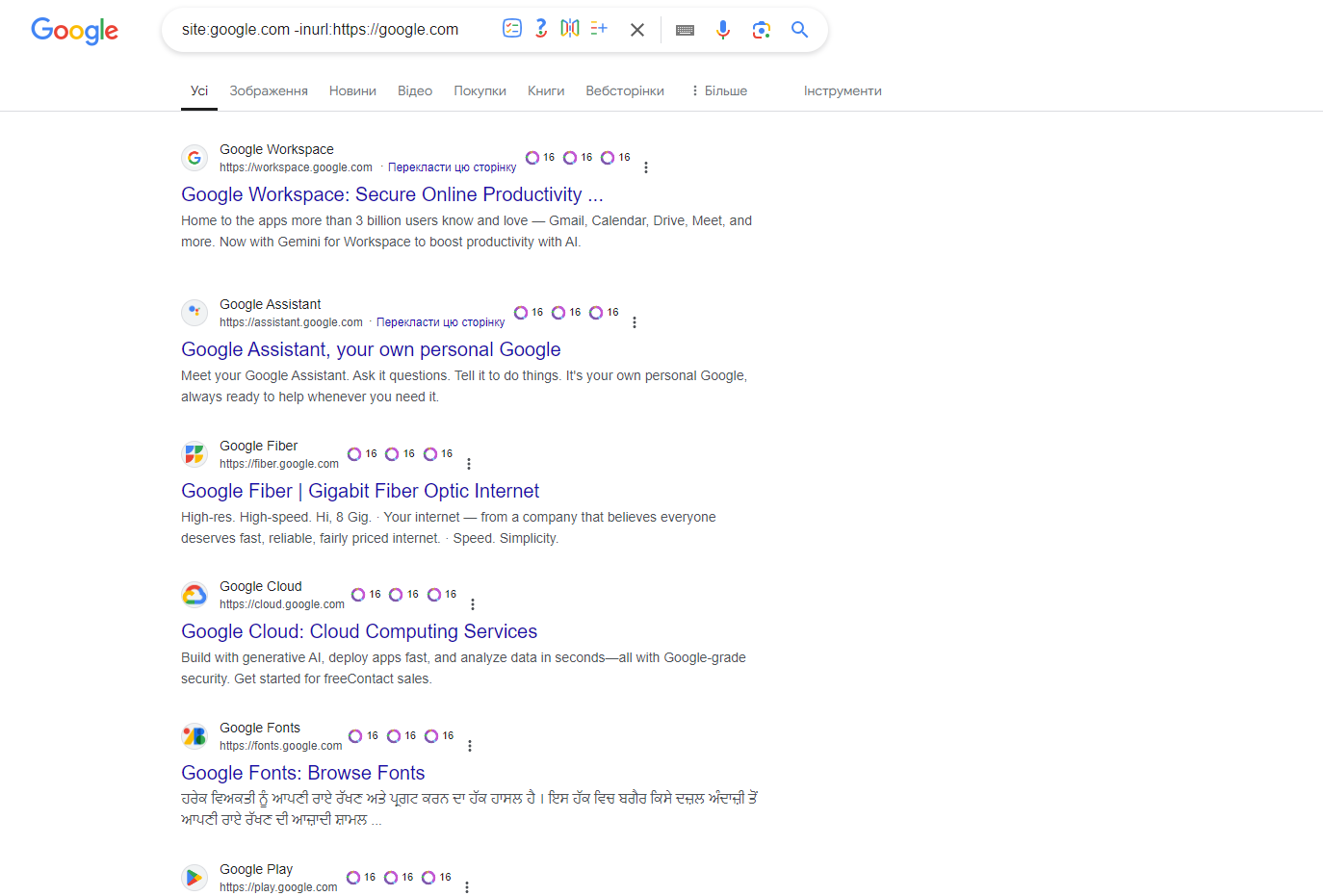Click Google Fonts favicon
1323x896 pixels.
coord(195,736)
